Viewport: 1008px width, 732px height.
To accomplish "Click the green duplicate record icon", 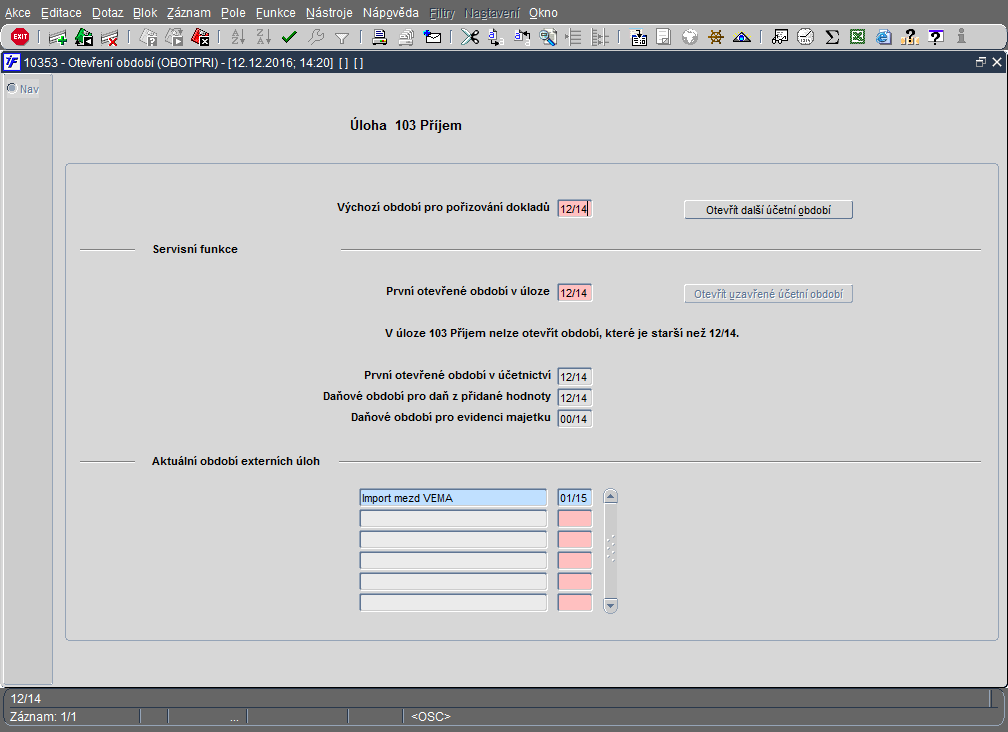I will [84, 37].
